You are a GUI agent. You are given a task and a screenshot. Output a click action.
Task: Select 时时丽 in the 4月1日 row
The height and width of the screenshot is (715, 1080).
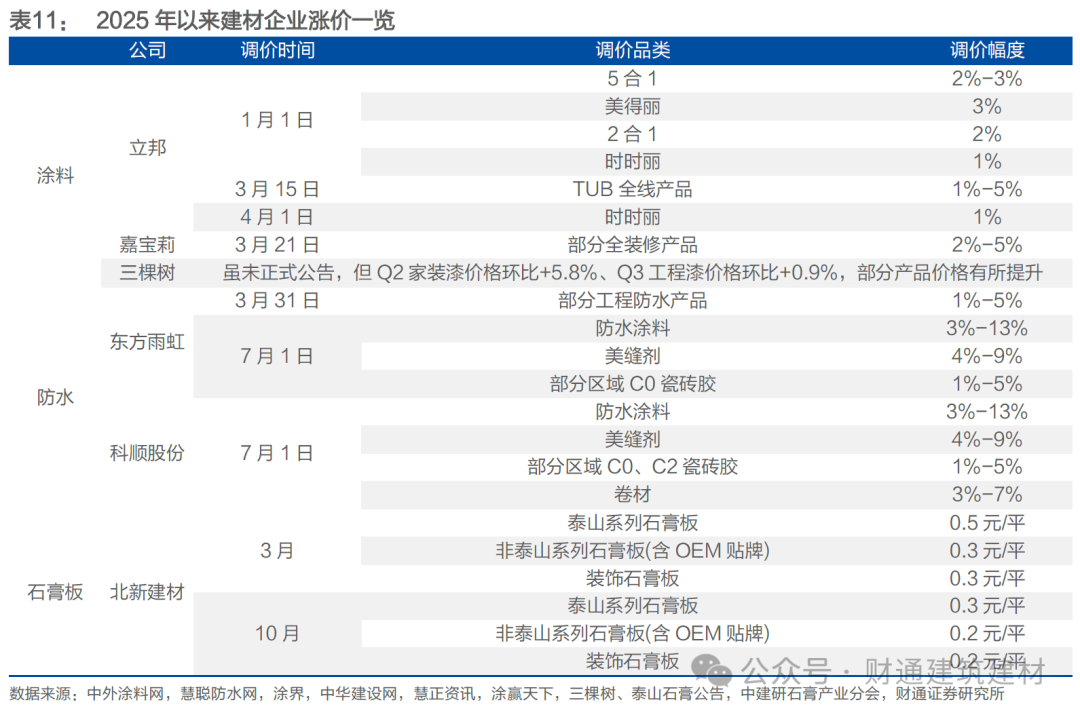click(x=633, y=217)
